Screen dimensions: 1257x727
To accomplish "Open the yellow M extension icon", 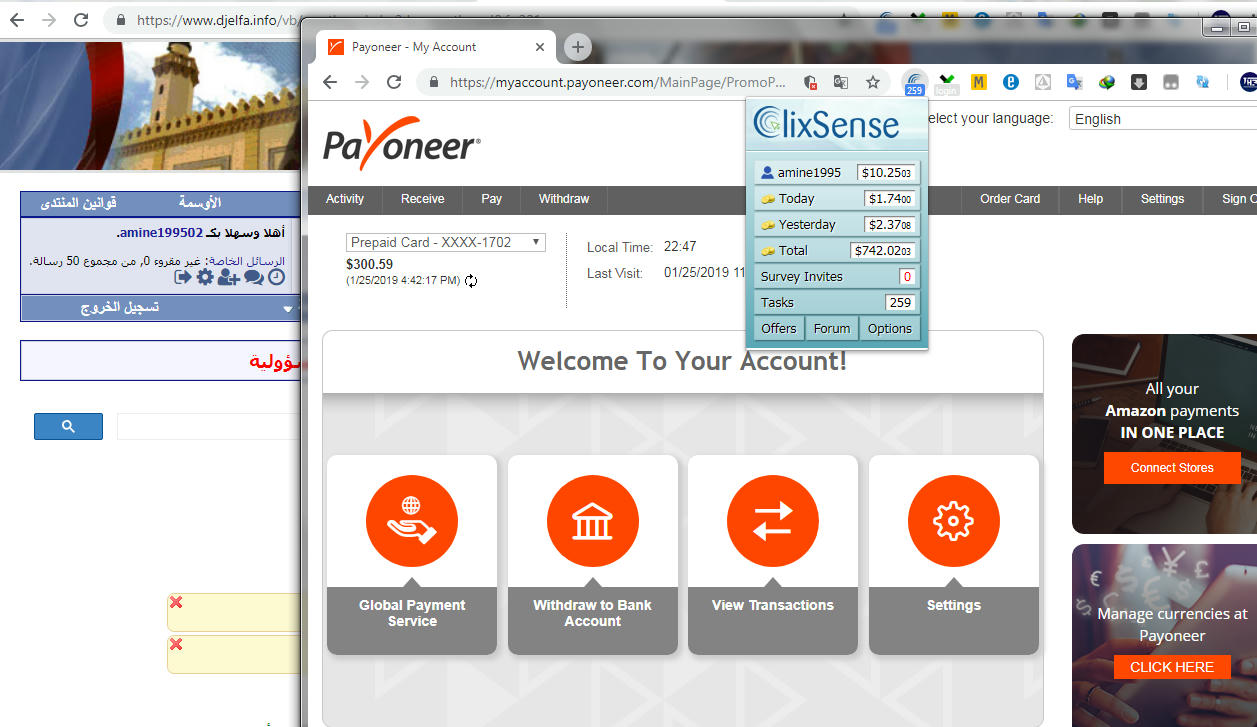I will tap(979, 83).
